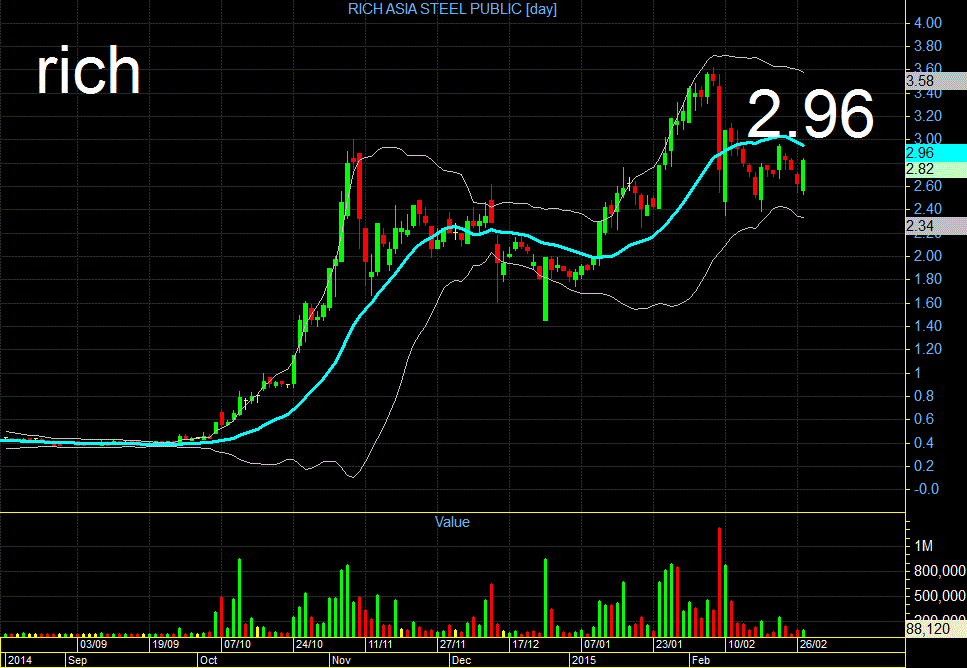The image size is (967, 668).
Task: Click the large 'rich' symbol label
Action: (x=89, y=70)
